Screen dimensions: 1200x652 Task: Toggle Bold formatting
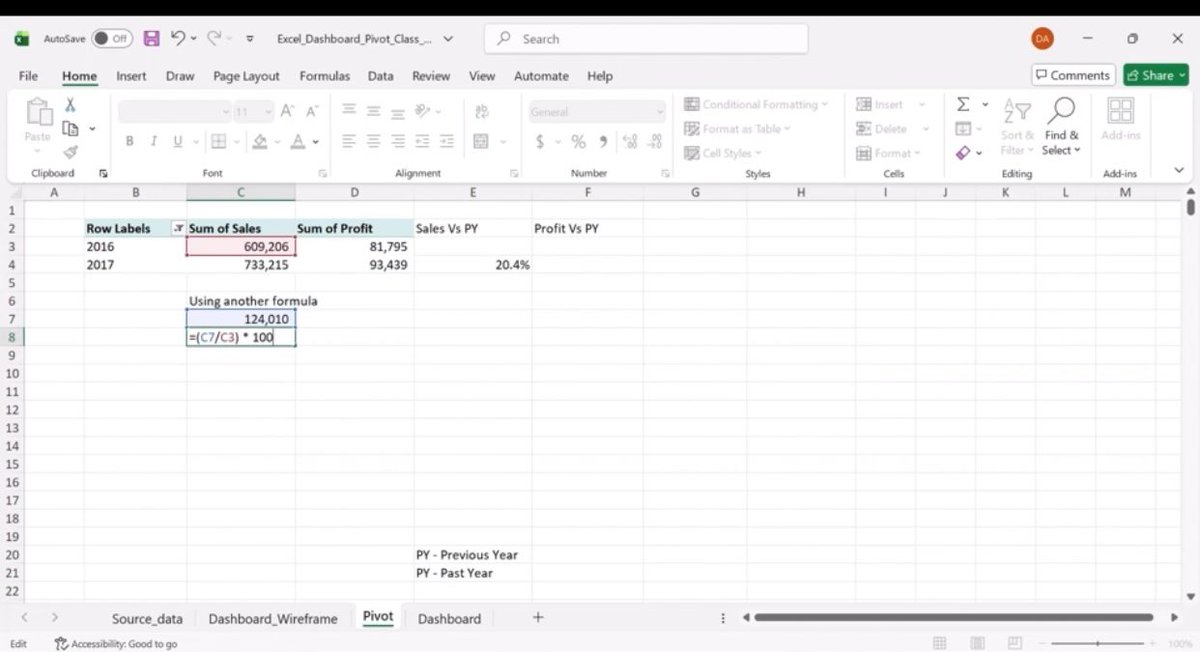click(x=129, y=142)
